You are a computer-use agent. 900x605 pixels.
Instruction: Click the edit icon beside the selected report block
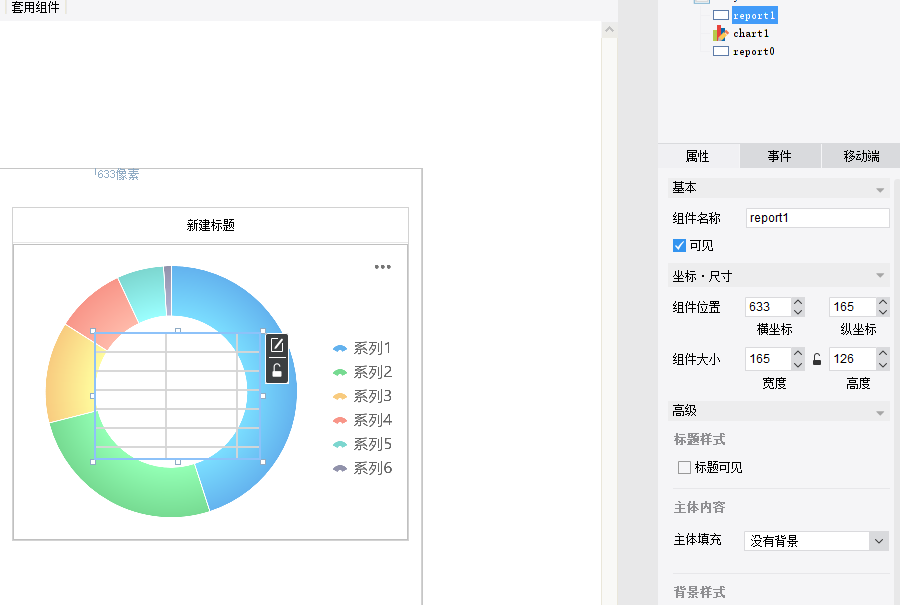pos(277,346)
